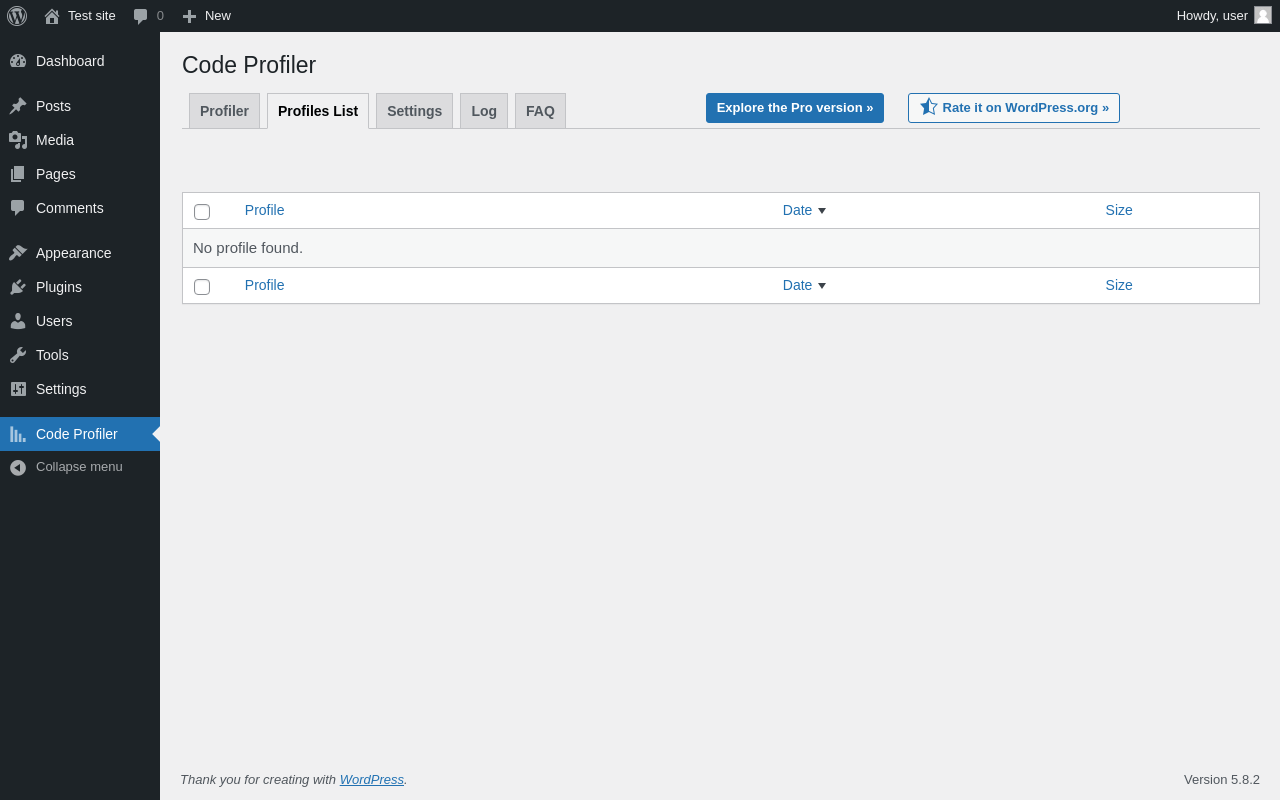Click the WordPress logo icon
1280x800 pixels.
point(17,16)
